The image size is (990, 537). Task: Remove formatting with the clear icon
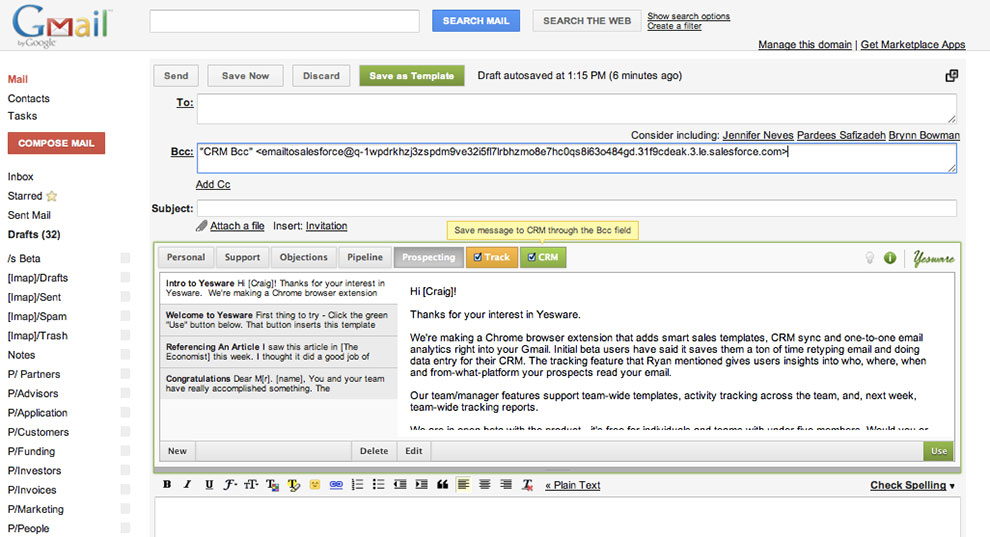[527, 485]
